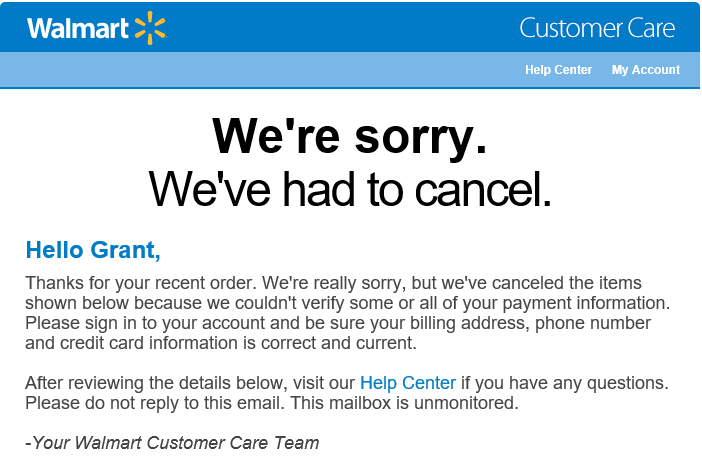Click the "After reviewing the details below" text
The width and height of the screenshot is (702, 465).
154,383
